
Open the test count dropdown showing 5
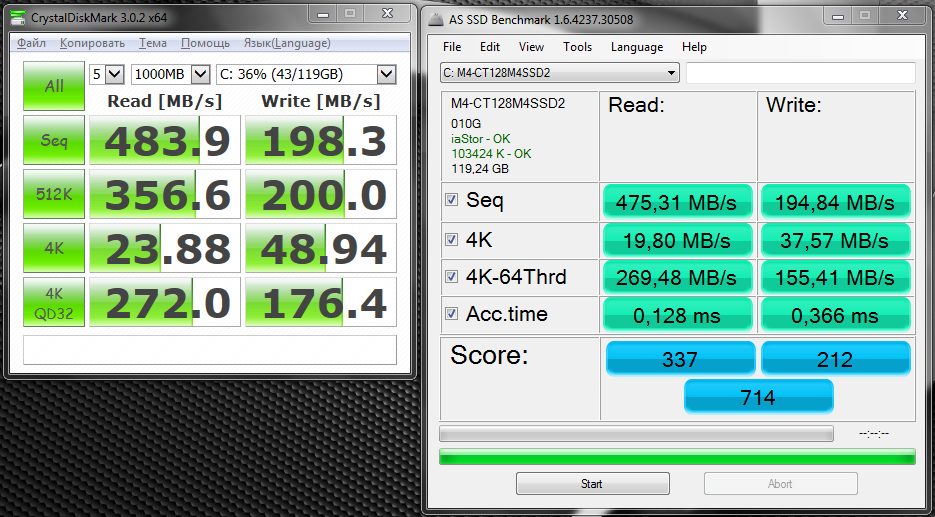click(106, 75)
